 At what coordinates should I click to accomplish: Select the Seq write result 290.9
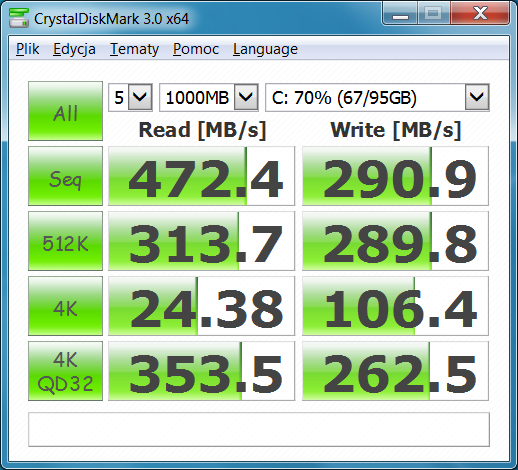(395, 176)
